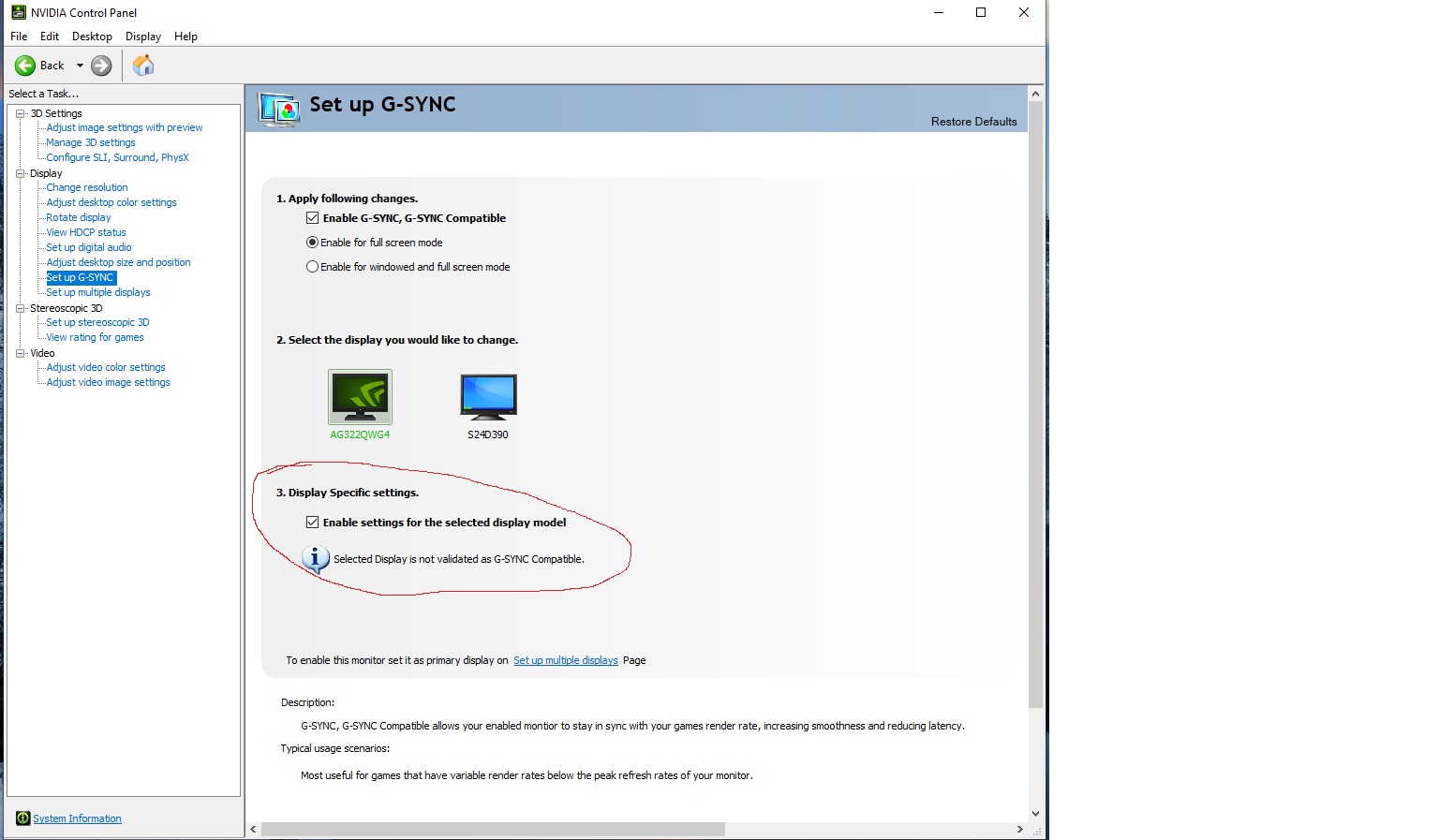This screenshot has height=840, width=1439.
Task: Open View rating for games
Action: (x=95, y=337)
